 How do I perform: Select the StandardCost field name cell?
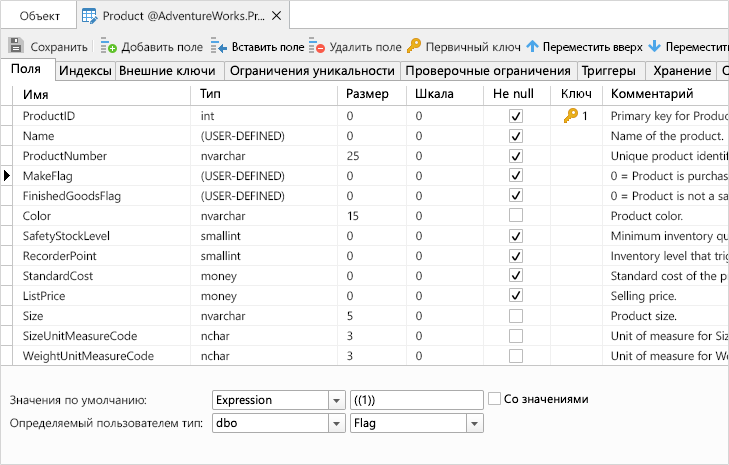click(101, 276)
